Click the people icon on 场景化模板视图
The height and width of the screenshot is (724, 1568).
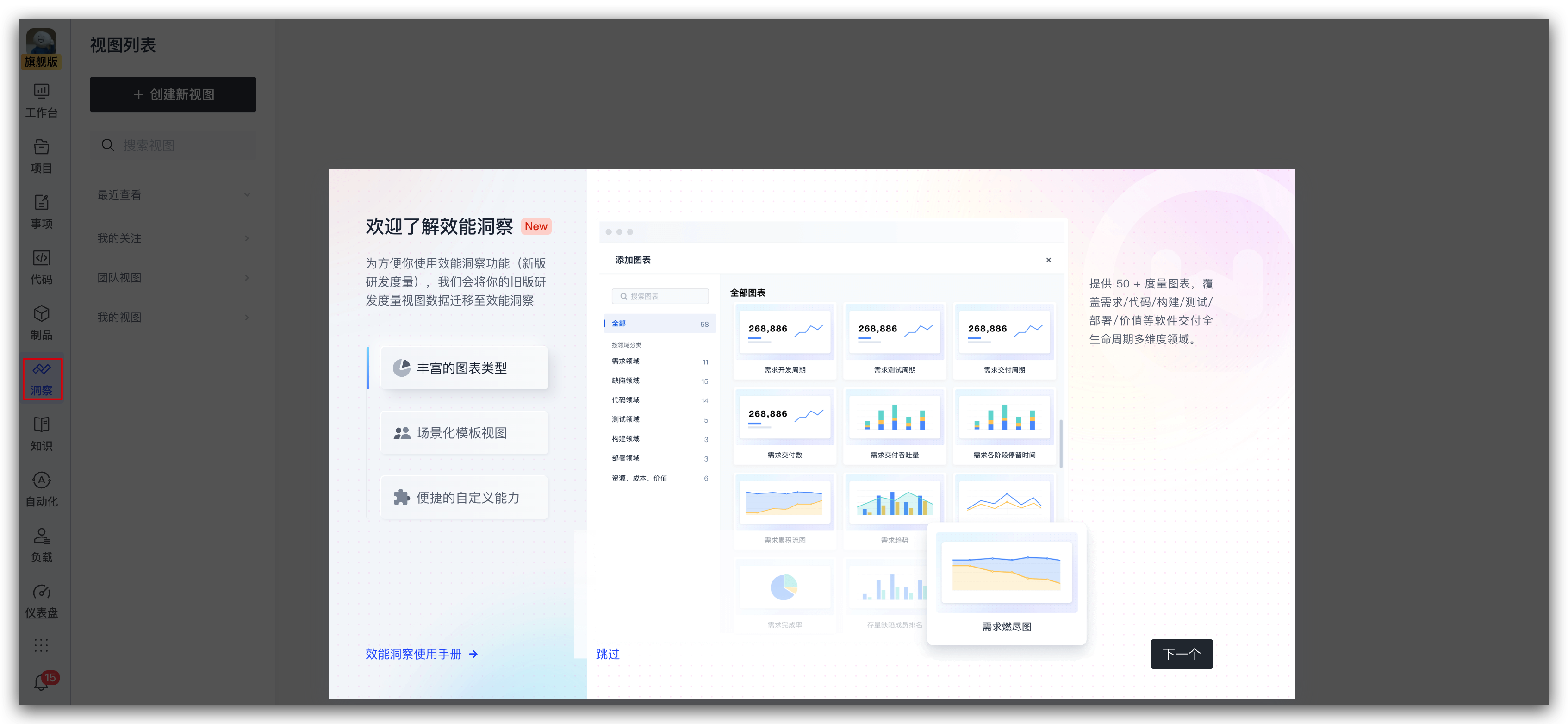click(x=402, y=433)
